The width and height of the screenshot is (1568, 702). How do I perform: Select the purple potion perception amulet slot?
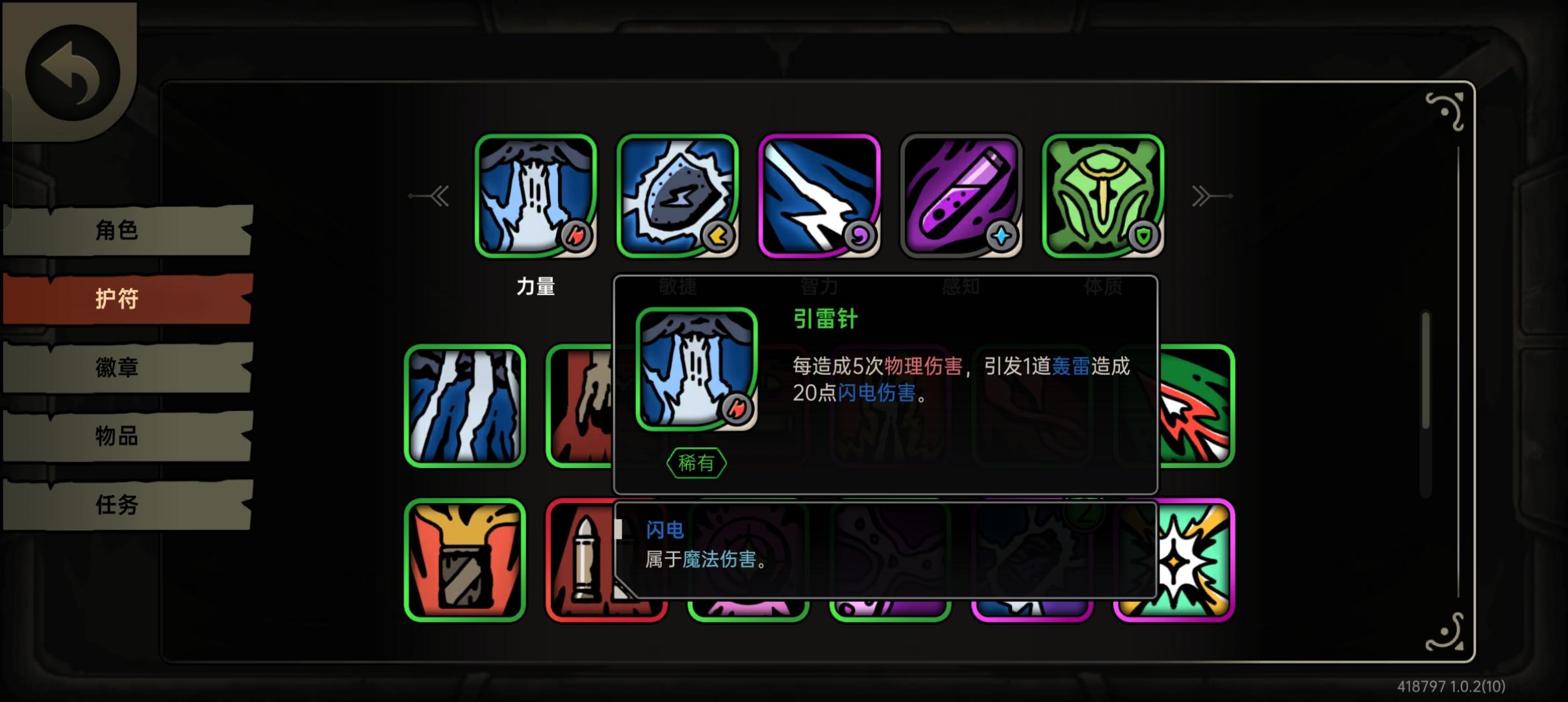[961, 196]
